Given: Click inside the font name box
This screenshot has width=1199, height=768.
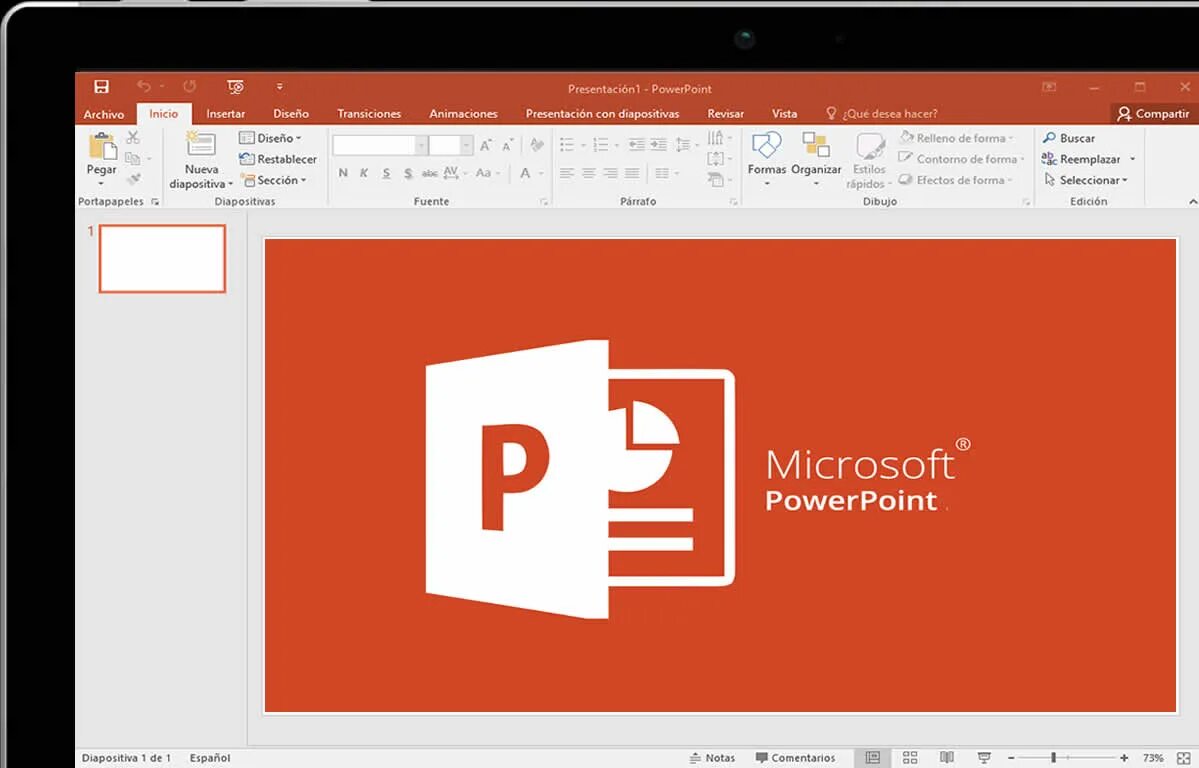Looking at the screenshot, I should (x=374, y=145).
